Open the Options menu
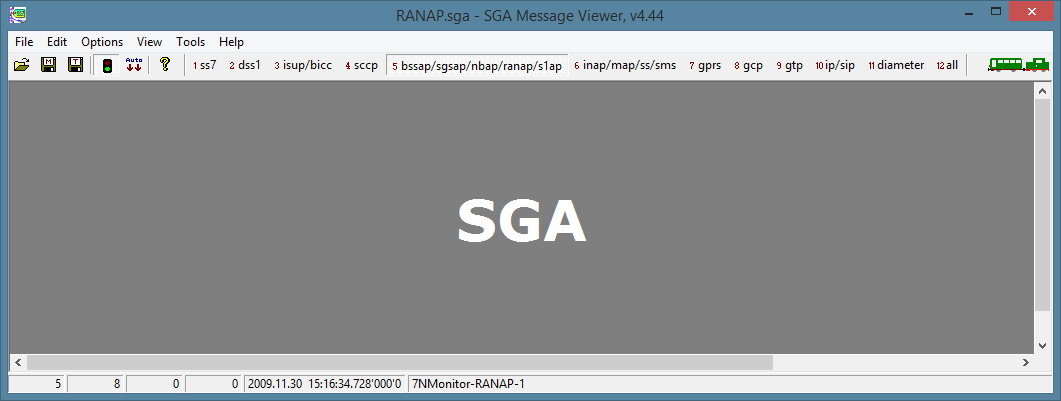The height and width of the screenshot is (401, 1061). tap(102, 42)
